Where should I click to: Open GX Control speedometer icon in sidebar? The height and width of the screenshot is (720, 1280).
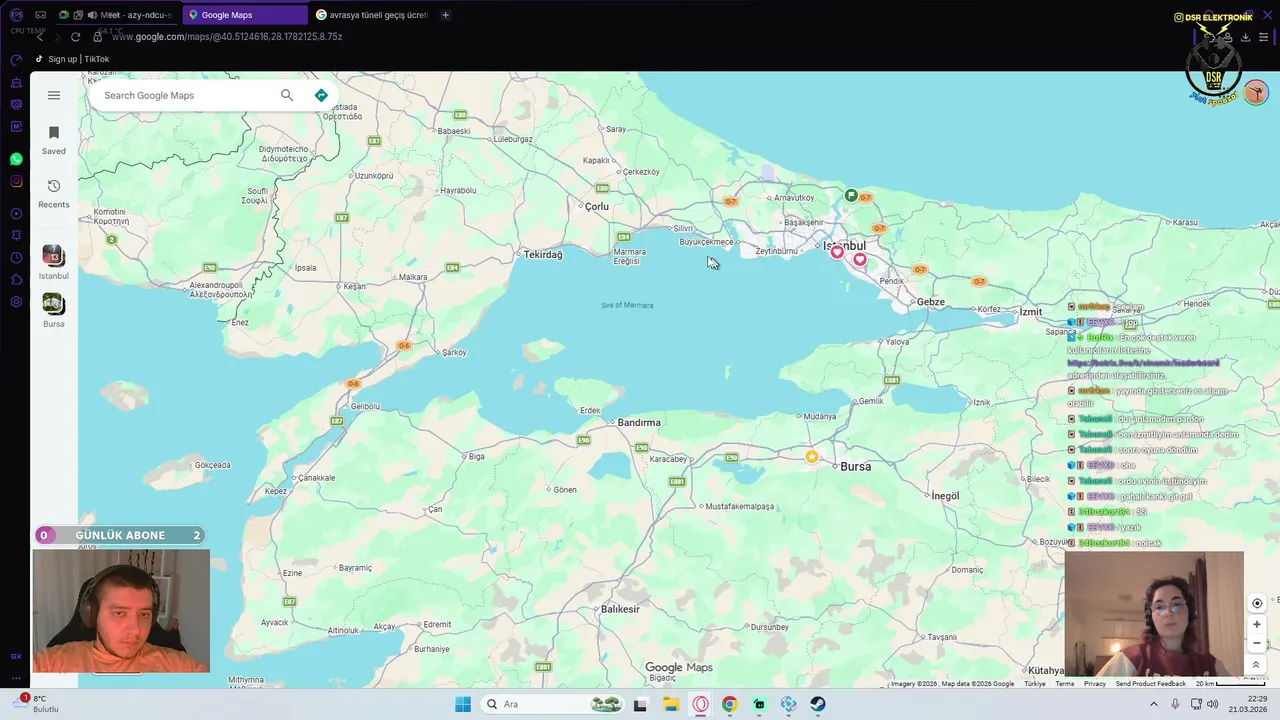16,60
